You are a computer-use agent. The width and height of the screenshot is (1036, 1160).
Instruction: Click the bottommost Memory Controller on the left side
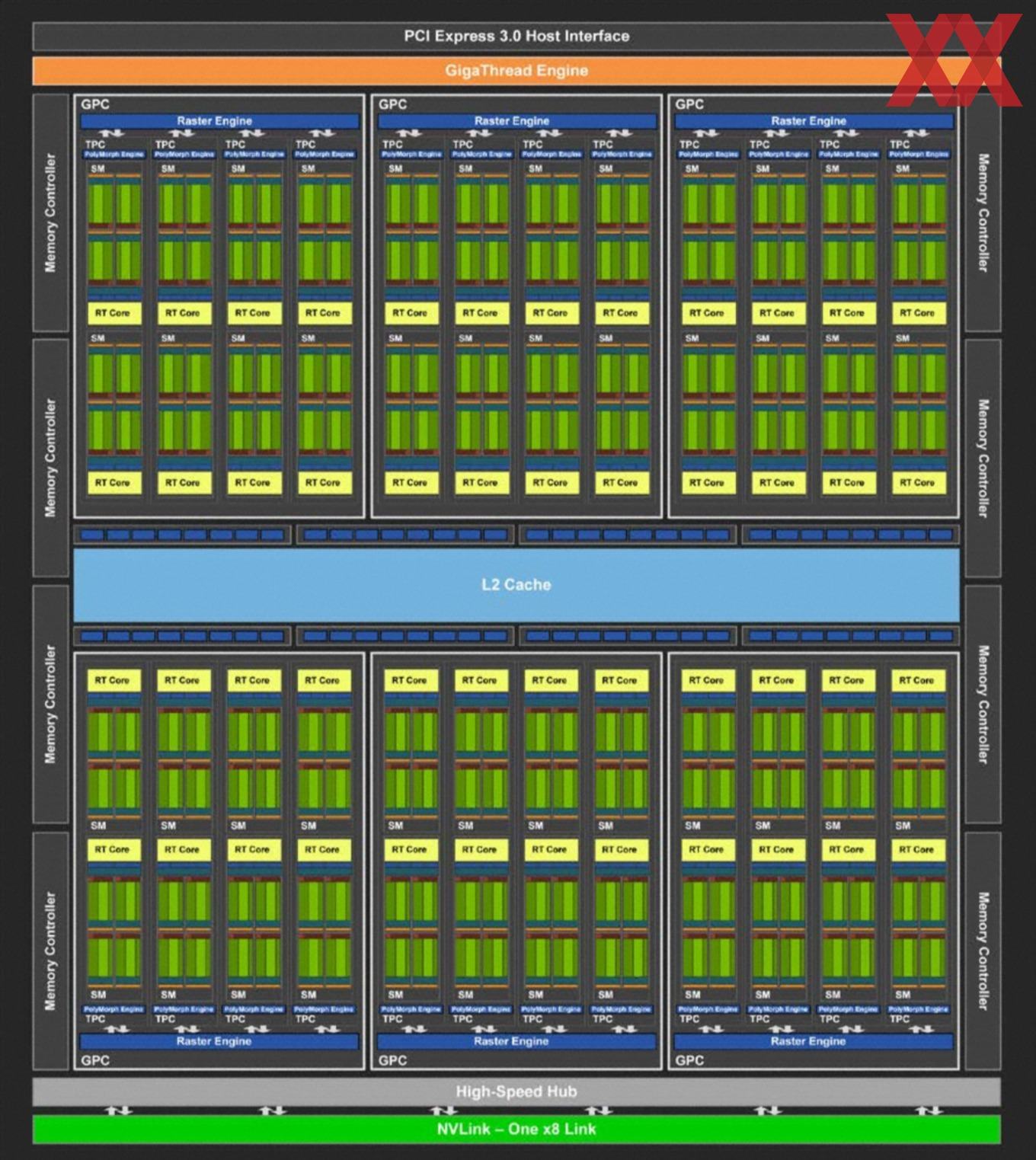pos(51,951)
